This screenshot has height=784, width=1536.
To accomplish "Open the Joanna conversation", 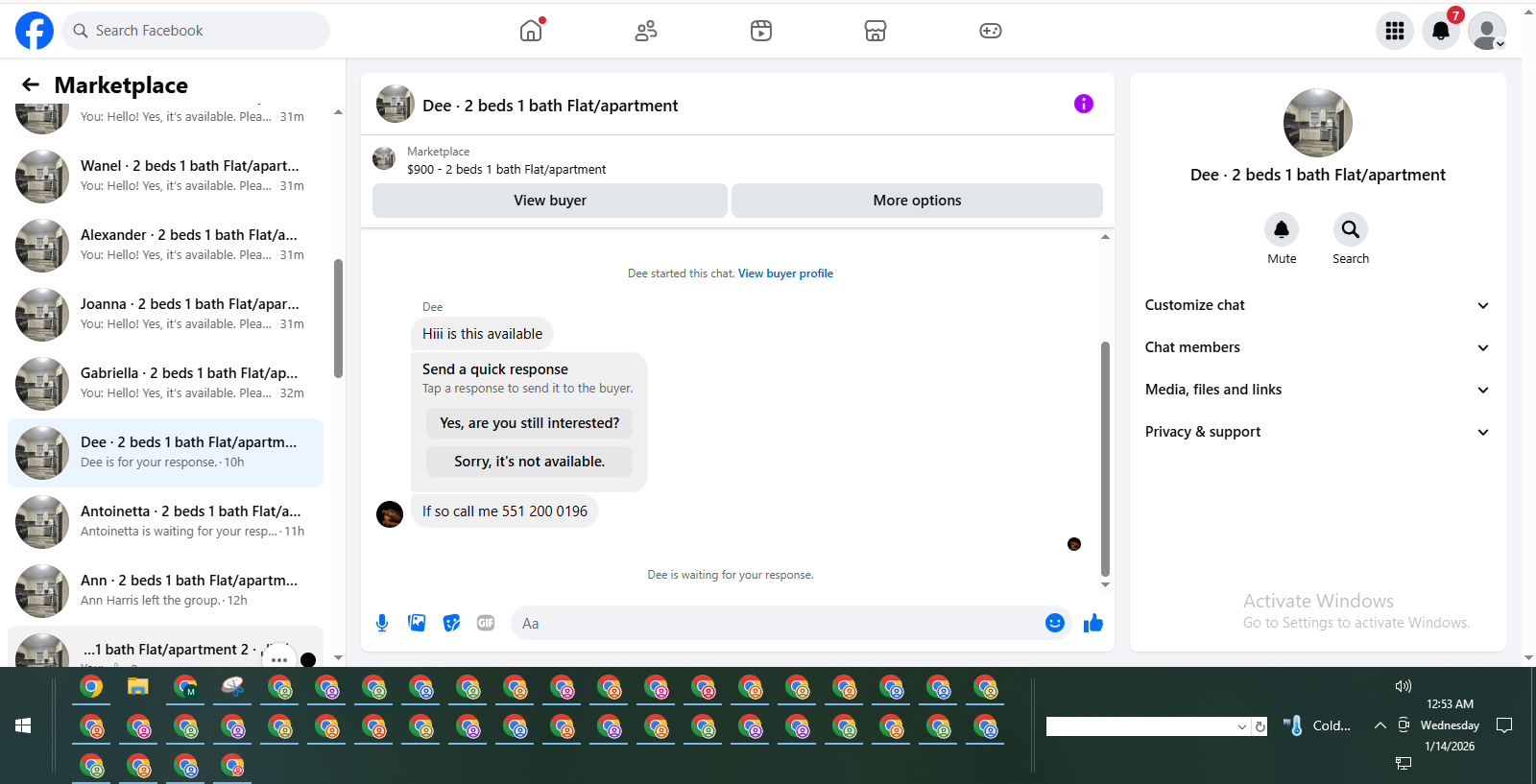I will pos(165,315).
